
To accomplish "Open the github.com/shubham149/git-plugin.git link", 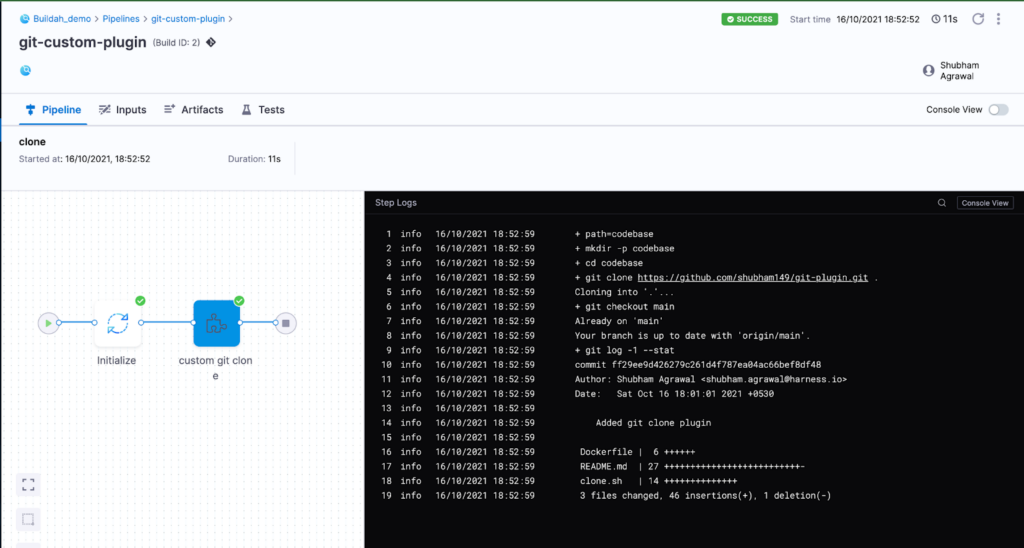I will point(753,278).
